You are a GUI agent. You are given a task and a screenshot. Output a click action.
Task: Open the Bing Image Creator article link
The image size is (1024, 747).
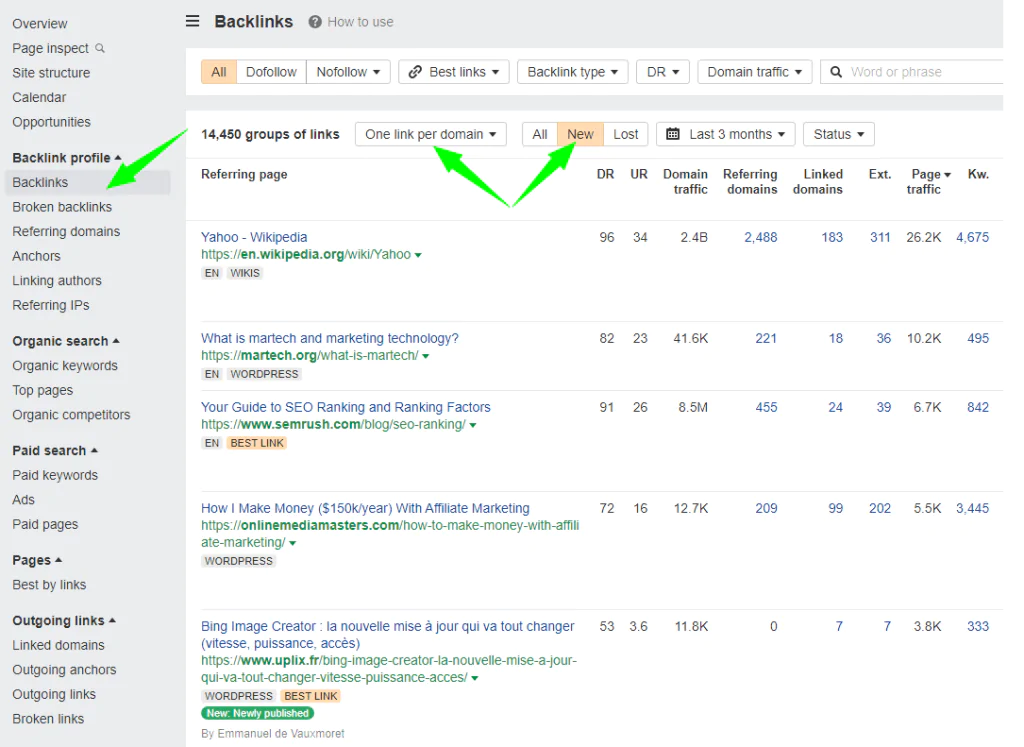coord(388,635)
